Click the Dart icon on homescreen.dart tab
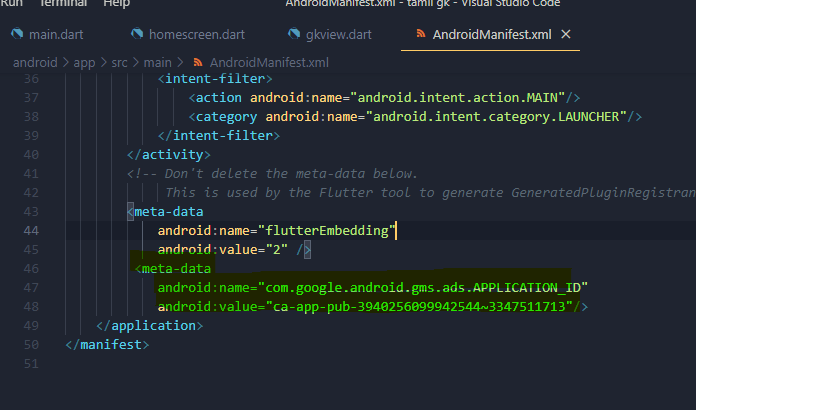The width and height of the screenshot is (838, 410). point(137,34)
